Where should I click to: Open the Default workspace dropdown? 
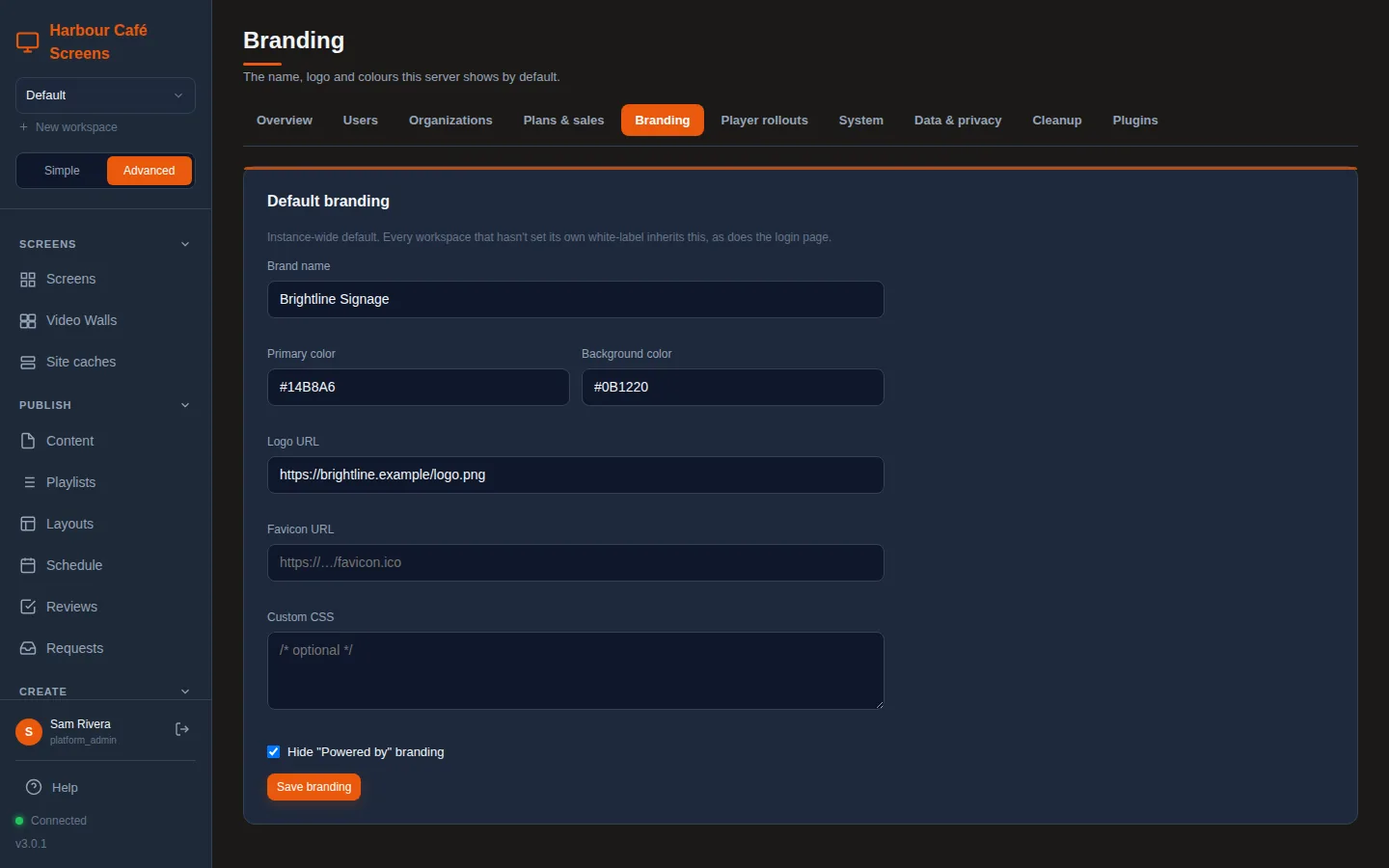[x=105, y=95]
